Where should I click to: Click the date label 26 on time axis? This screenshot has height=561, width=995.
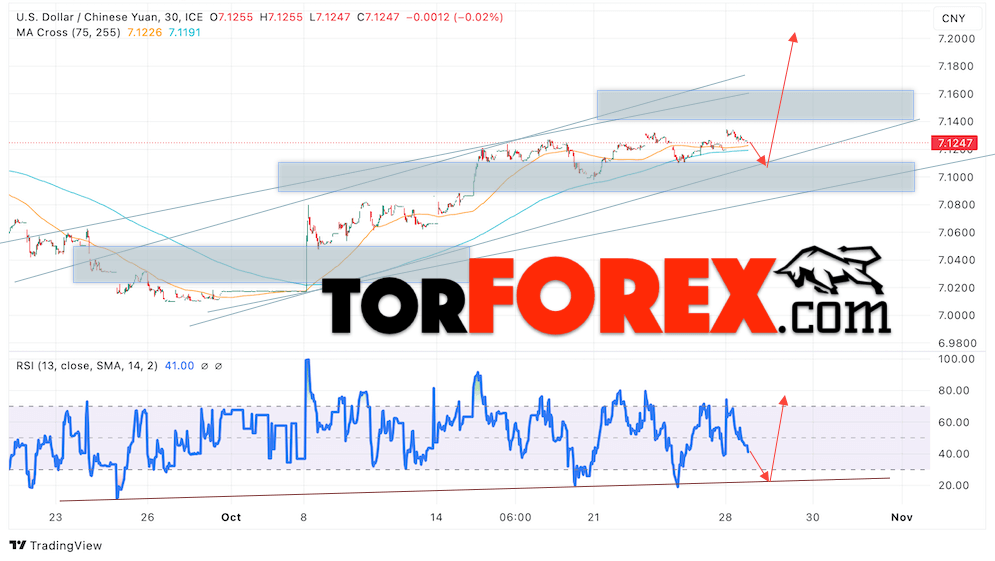click(x=147, y=517)
